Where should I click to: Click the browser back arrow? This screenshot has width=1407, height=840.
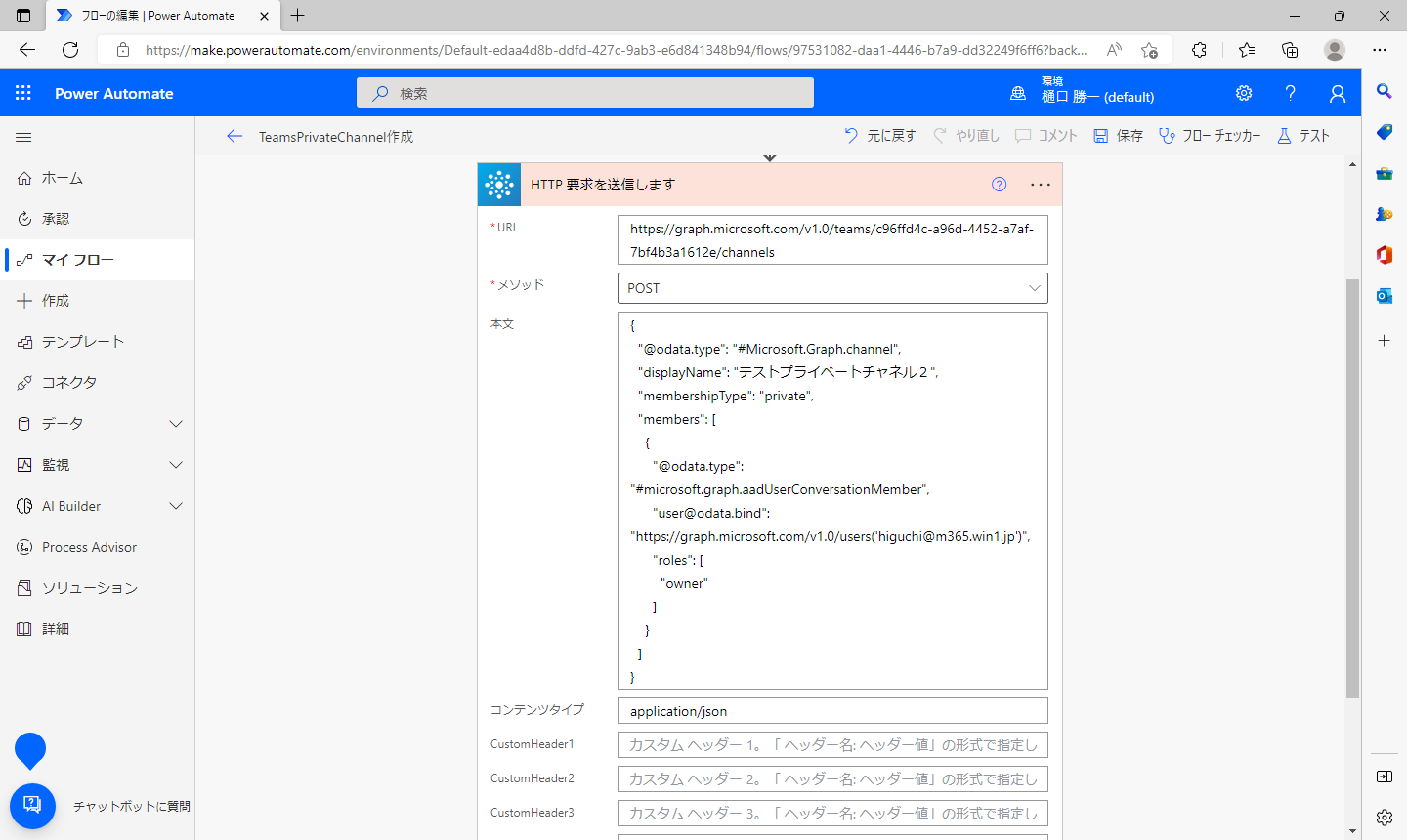click(27, 50)
